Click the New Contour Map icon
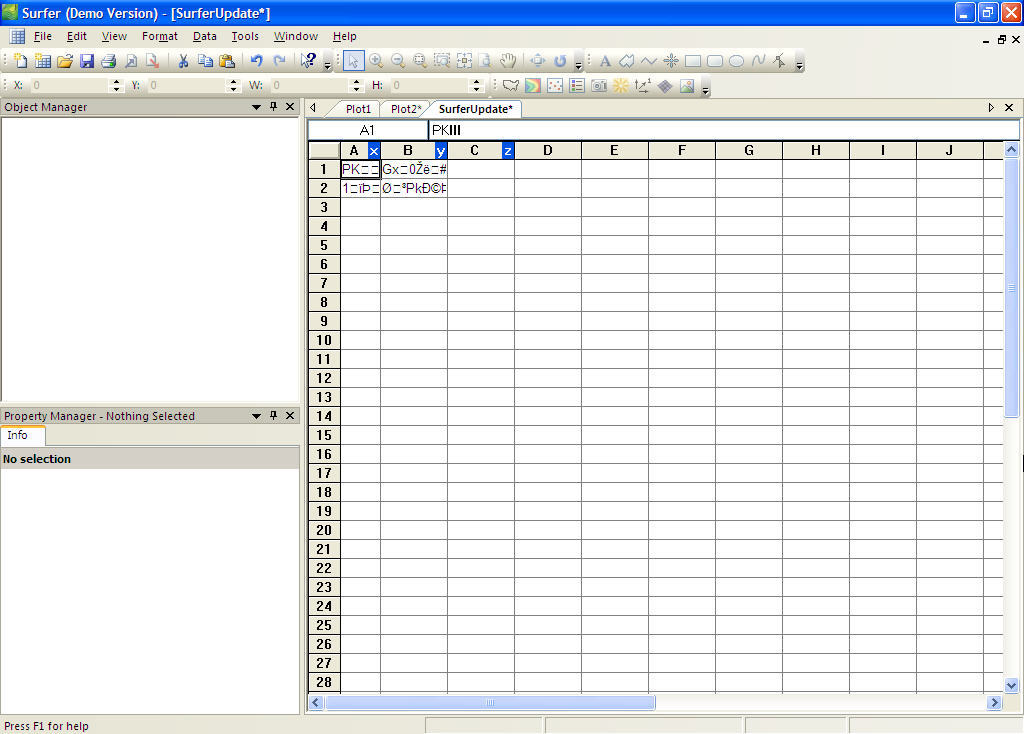This screenshot has height=734, width=1024. [x=533, y=86]
